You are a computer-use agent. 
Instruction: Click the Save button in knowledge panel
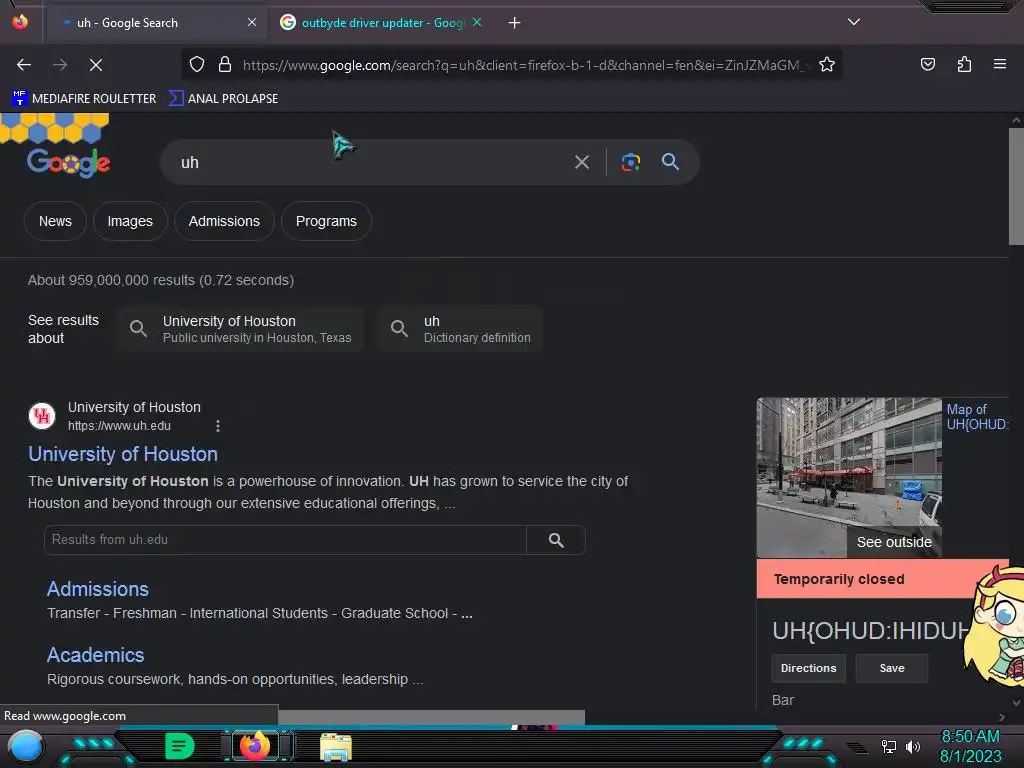pyautogui.click(x=891, y=668)
